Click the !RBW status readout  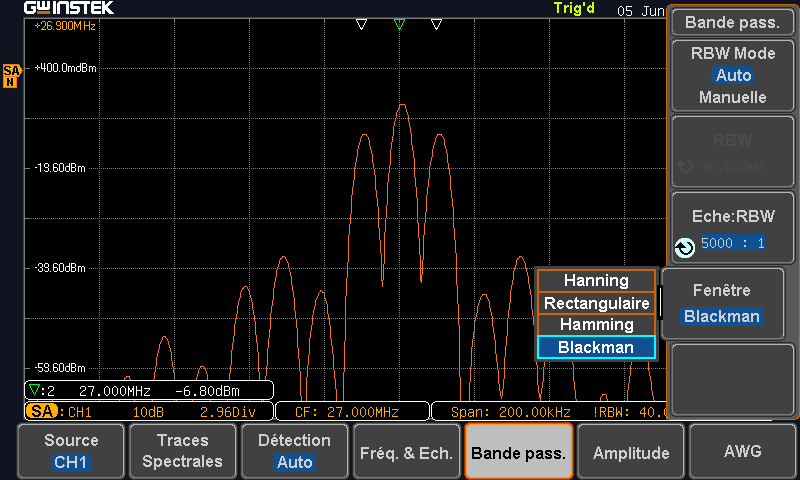click(x=630, y=412)
